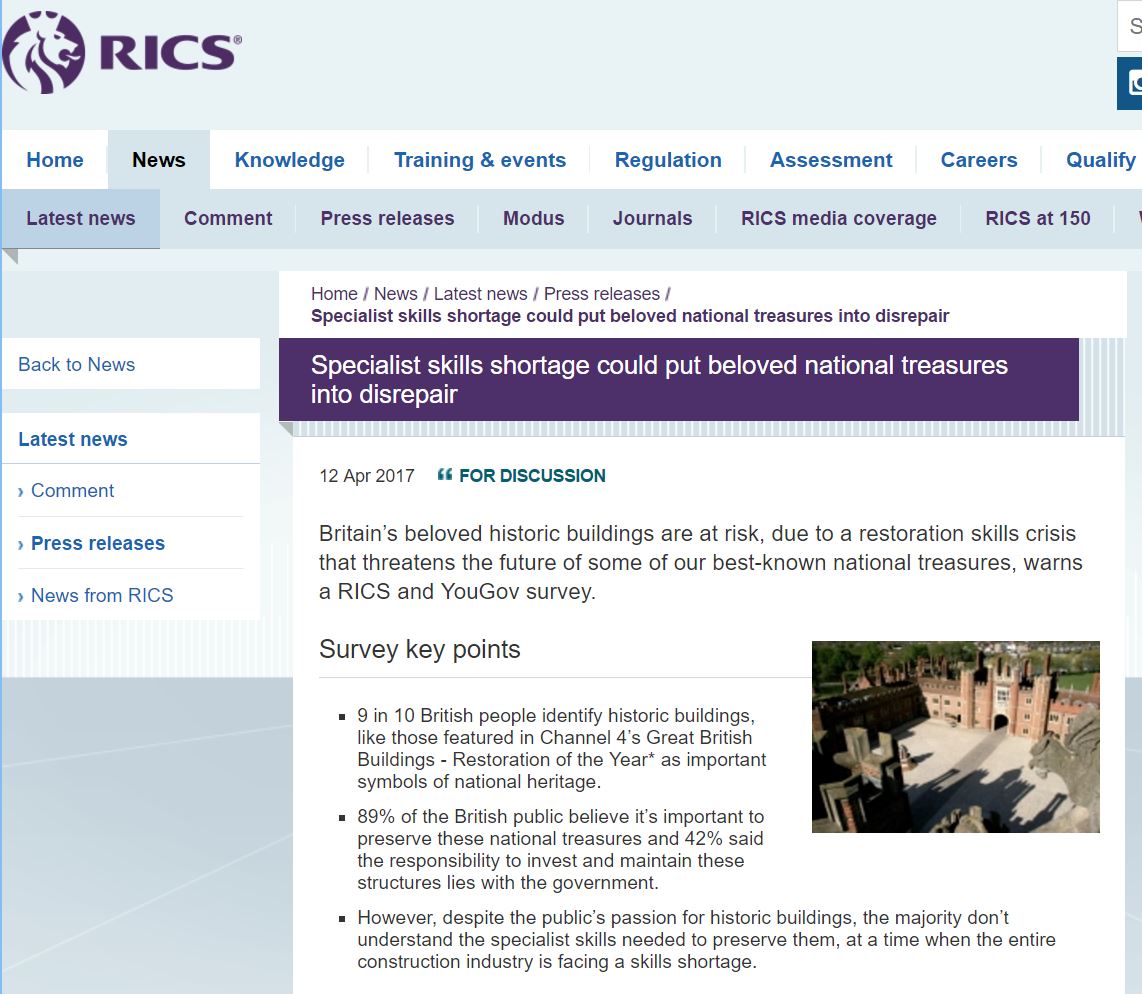Open RICS media coverage sub-navigation item
1142x994 pixels.
coord(838,218)
